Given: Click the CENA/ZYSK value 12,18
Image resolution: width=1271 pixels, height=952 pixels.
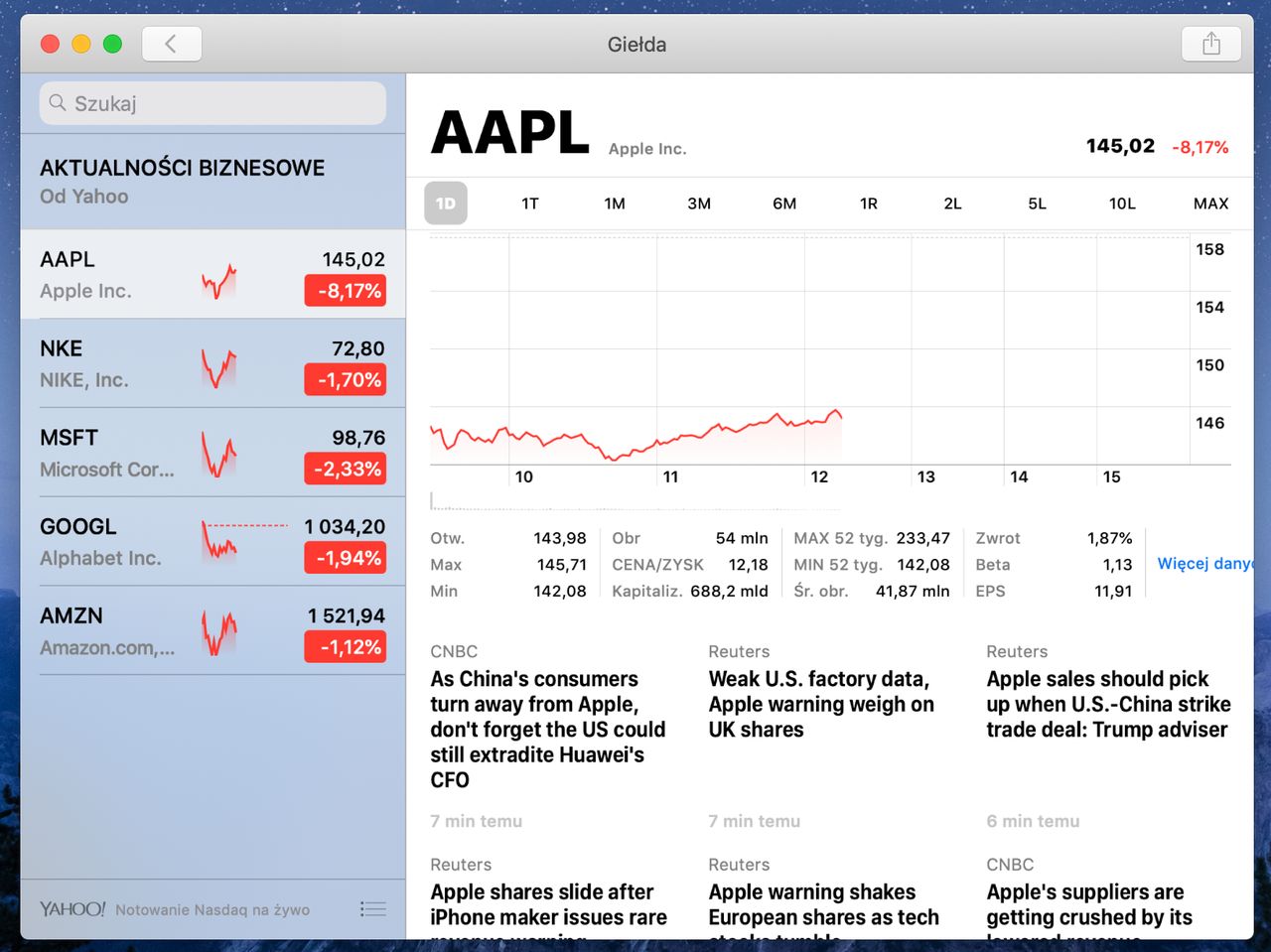Looking at the screenshot, I should pyautogui.click(x=748, y=564).
